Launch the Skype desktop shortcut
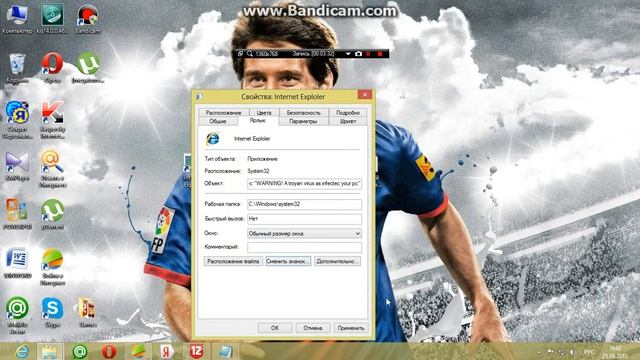Image resolution: width=640 pixels, height=360 pixels. coord(52,313)
